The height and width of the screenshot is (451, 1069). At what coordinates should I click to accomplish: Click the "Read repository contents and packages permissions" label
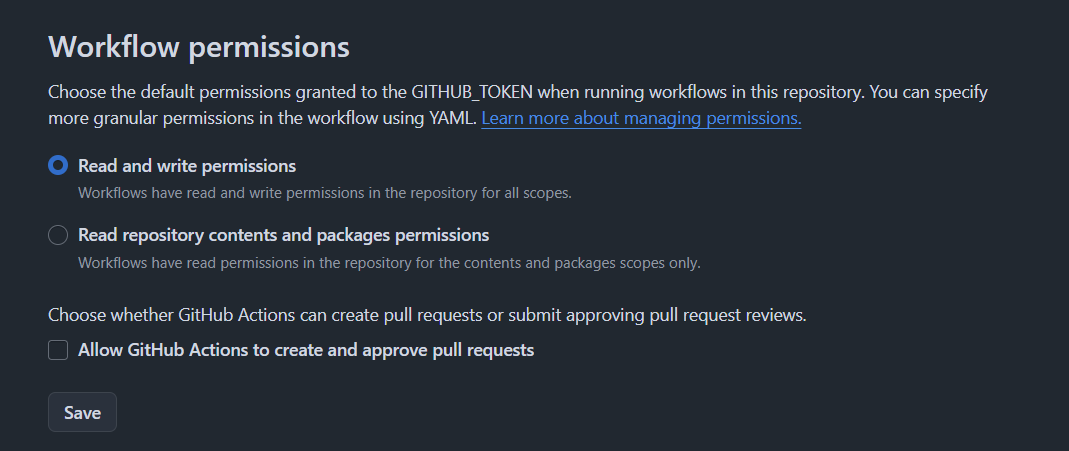[284, 235]
